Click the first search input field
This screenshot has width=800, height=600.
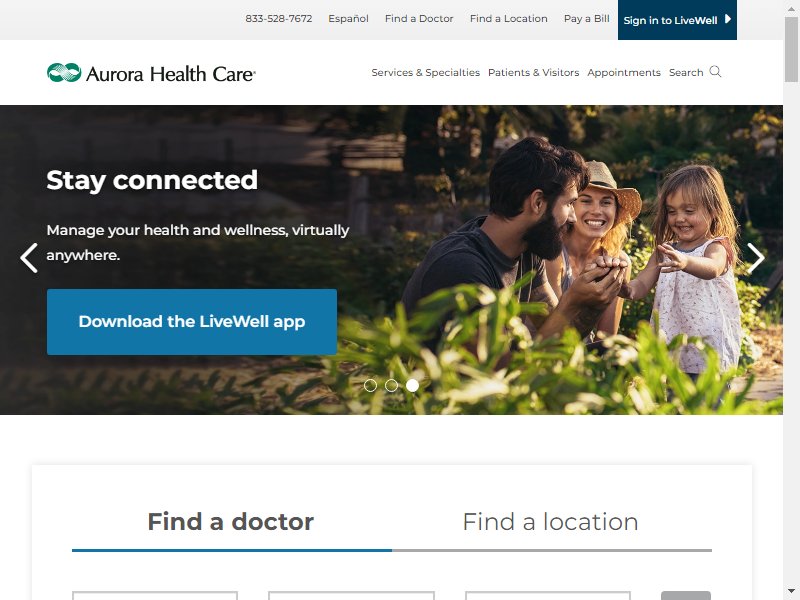click(x=155, y=595)
